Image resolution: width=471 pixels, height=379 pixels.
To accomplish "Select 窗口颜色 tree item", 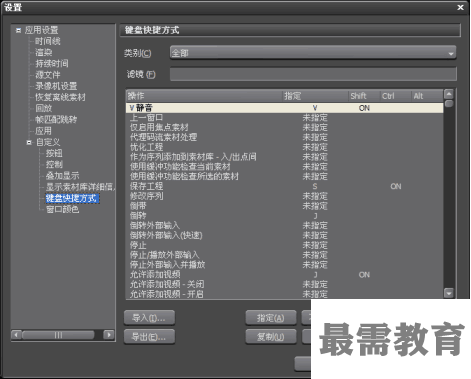I will point(62,209).
